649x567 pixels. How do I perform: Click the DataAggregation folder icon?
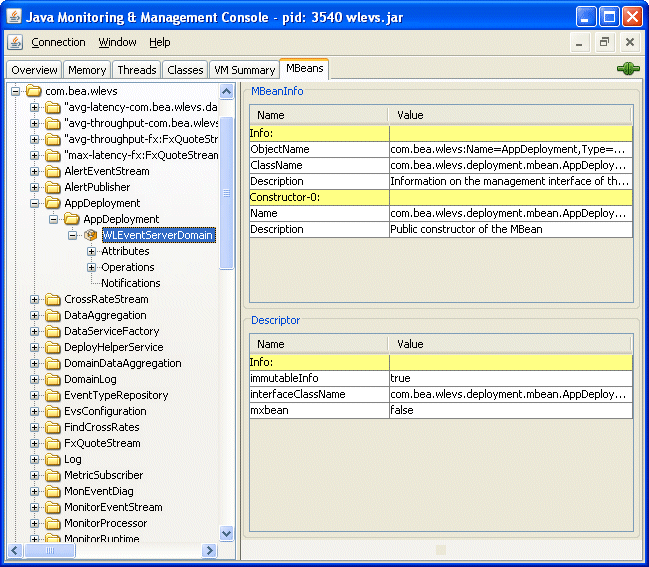click(53, 315)
